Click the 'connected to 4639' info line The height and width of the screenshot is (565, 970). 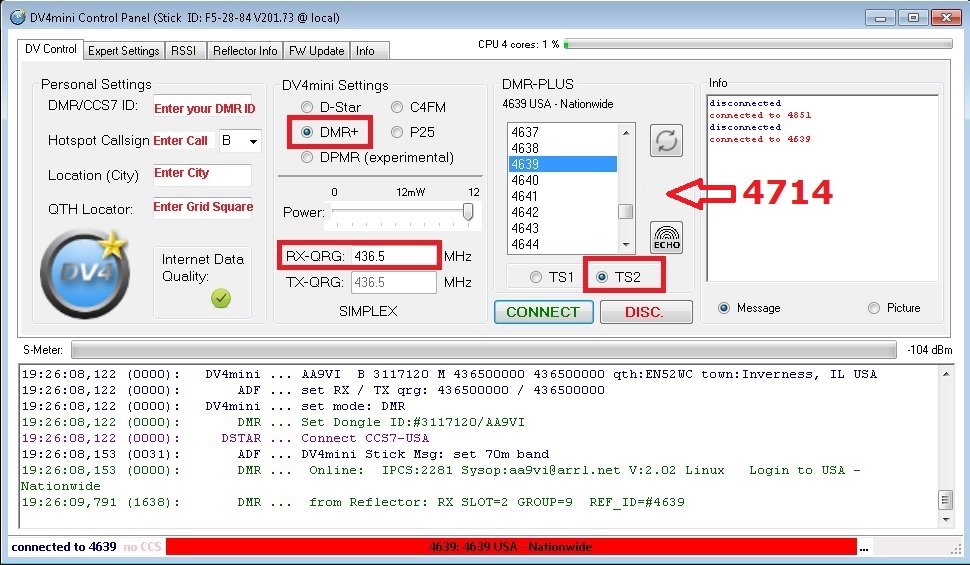coord(760,139)
